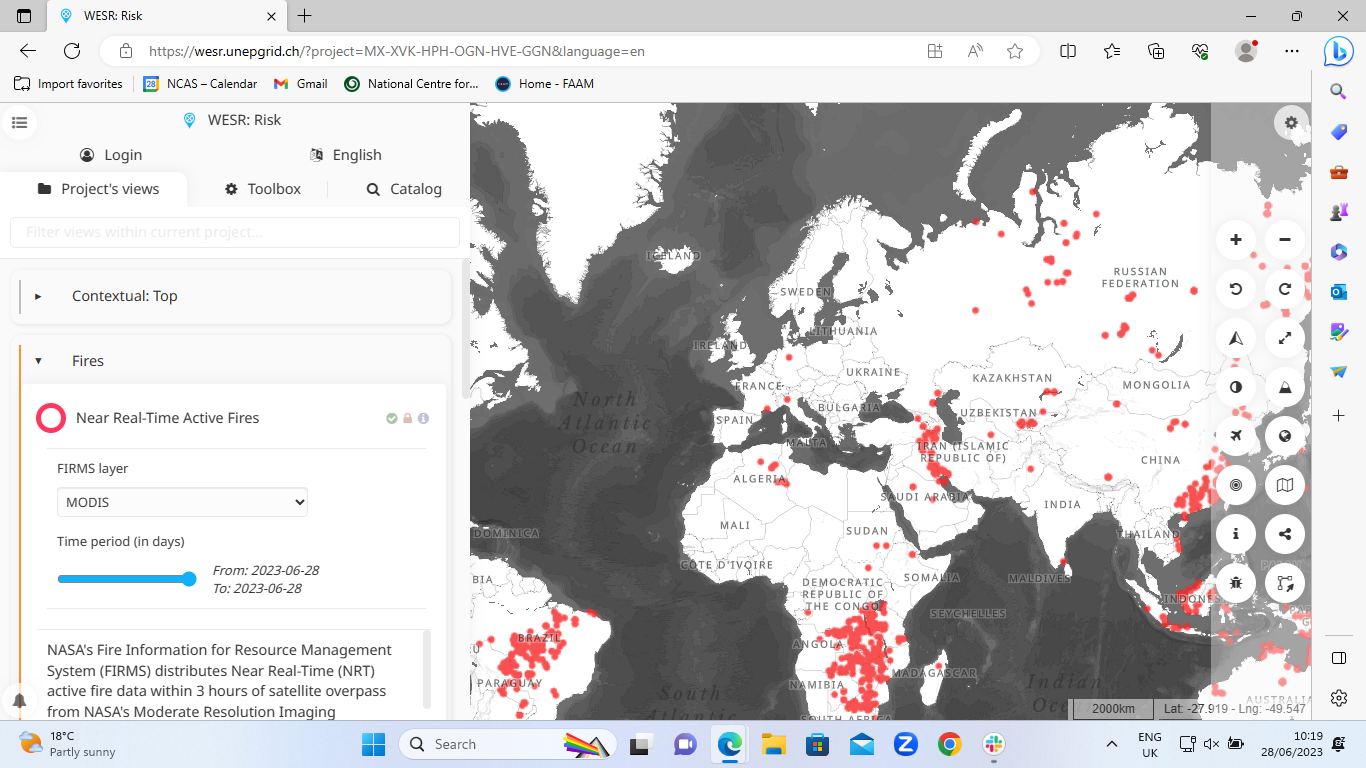Enter fullscreen using the expand arrows icon

pyautogui.click(x=1285, y=338)
